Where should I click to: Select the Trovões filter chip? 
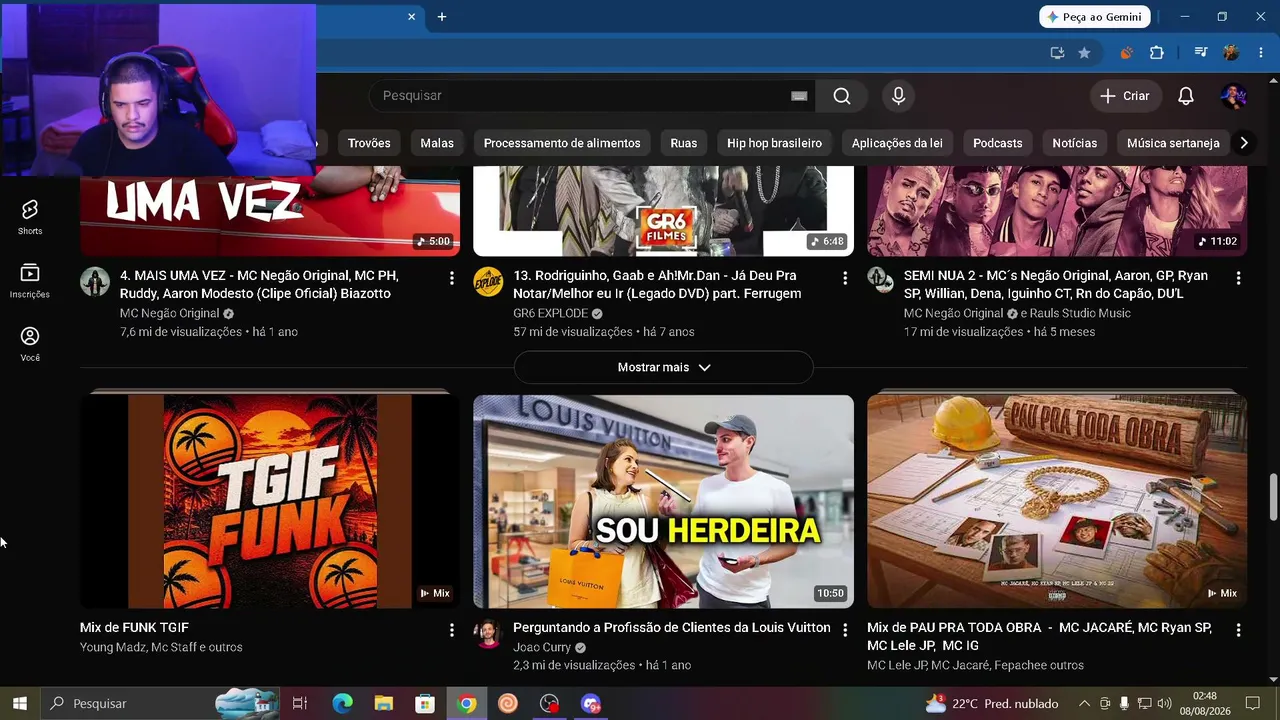(x=369, y=143)
